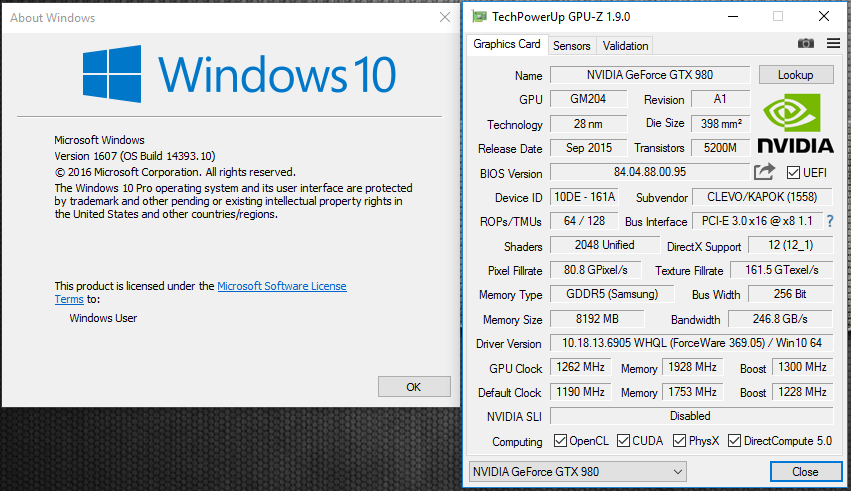Click the Memory Type GDDR5 (Samsung) field
Viewport: 851px width, 491px height.
point(612,294)
